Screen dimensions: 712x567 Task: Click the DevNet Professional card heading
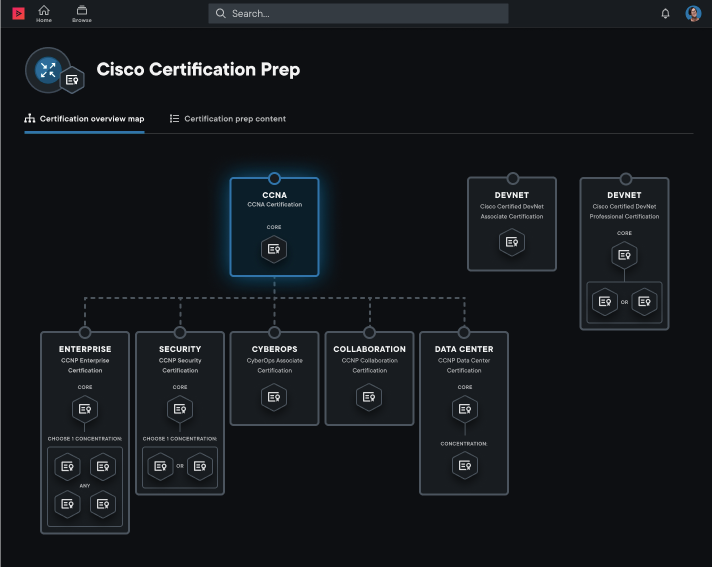pos(624,195)
